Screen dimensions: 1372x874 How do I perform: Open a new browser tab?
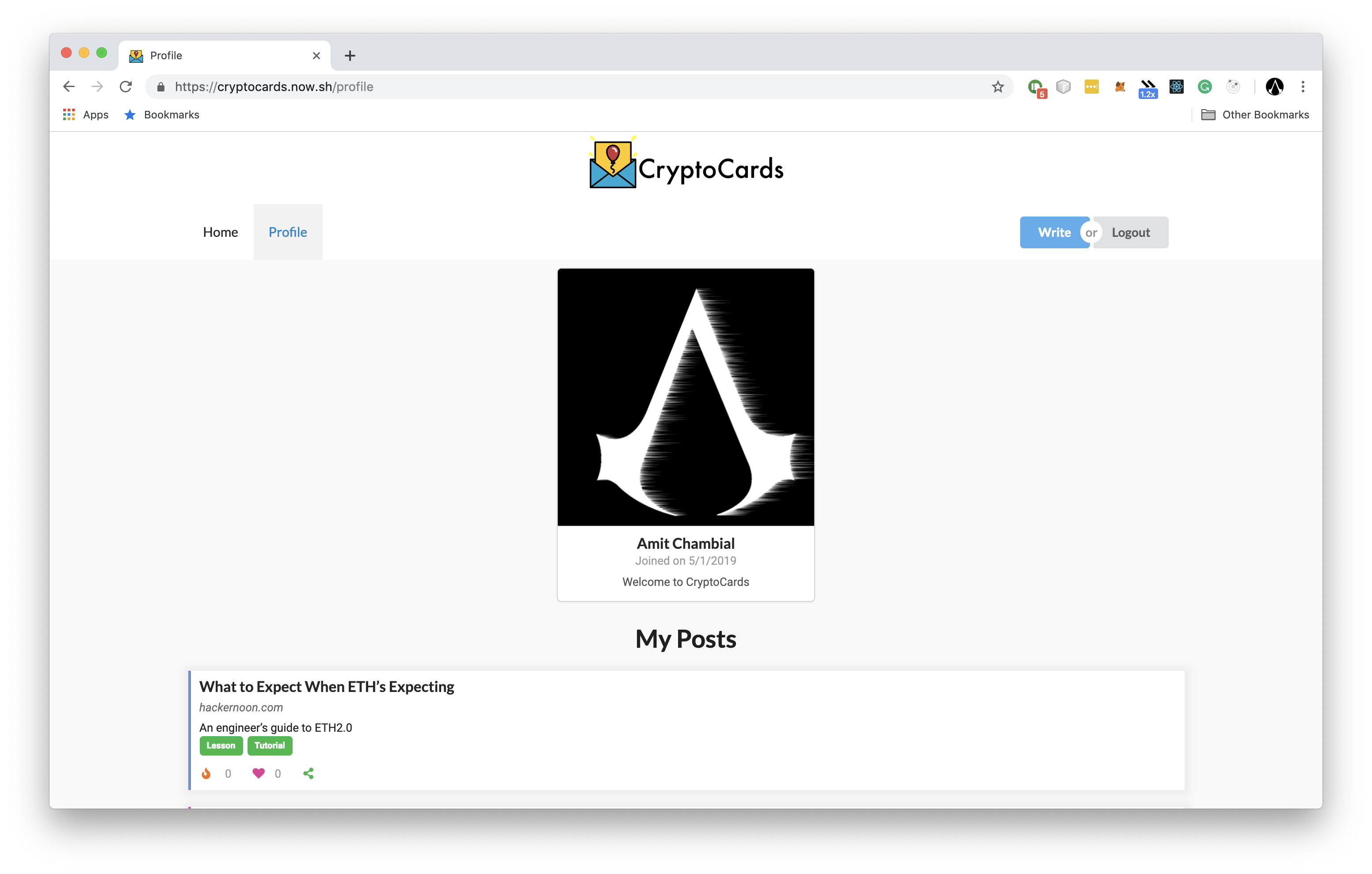(x=349, y=55)
